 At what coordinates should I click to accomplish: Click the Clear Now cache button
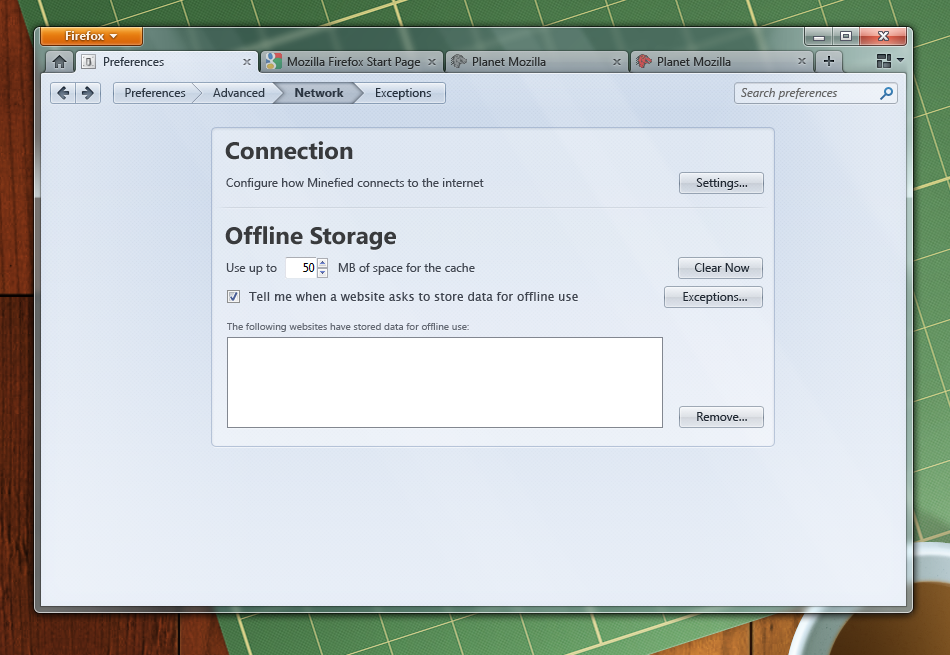[x=720, y=268]
